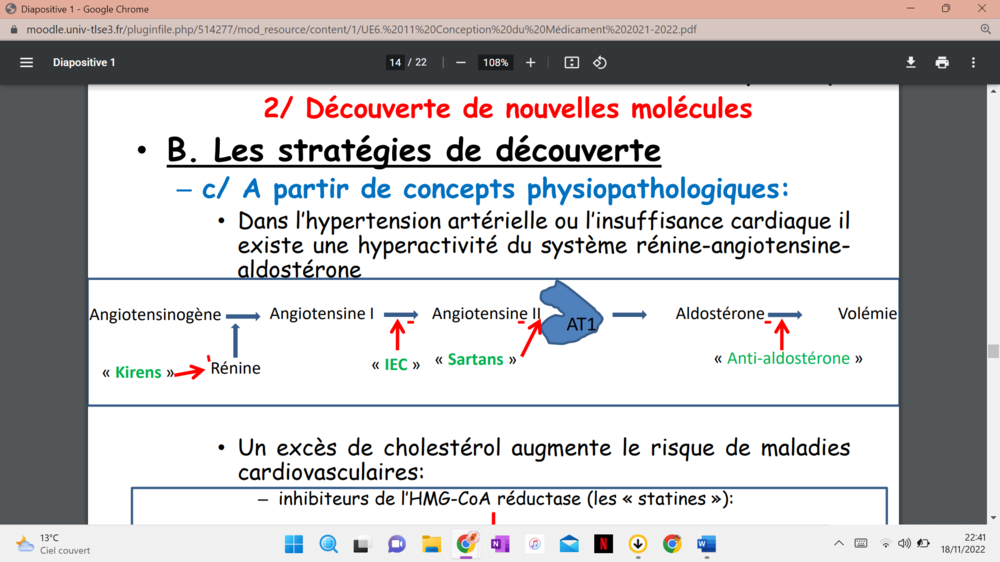Print the PDF document
Viewport: 1000px width, 562px height.
pyautogui.click(x=942, y=62)
